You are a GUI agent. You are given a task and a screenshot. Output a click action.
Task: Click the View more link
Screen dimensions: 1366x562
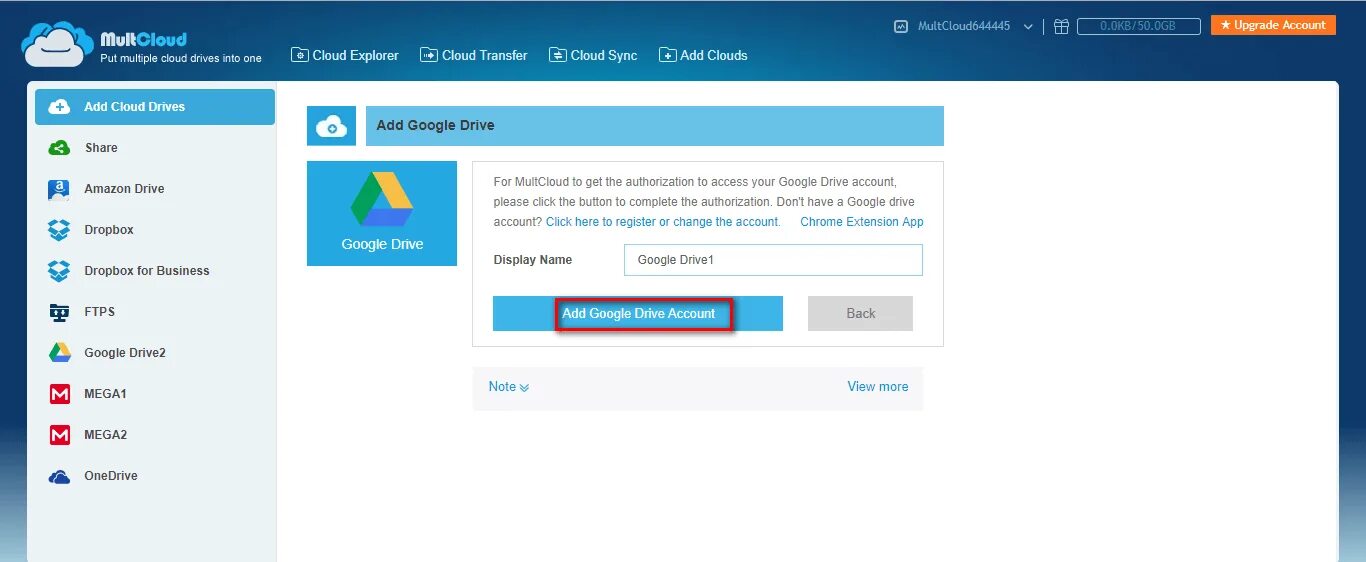point(878,387)
